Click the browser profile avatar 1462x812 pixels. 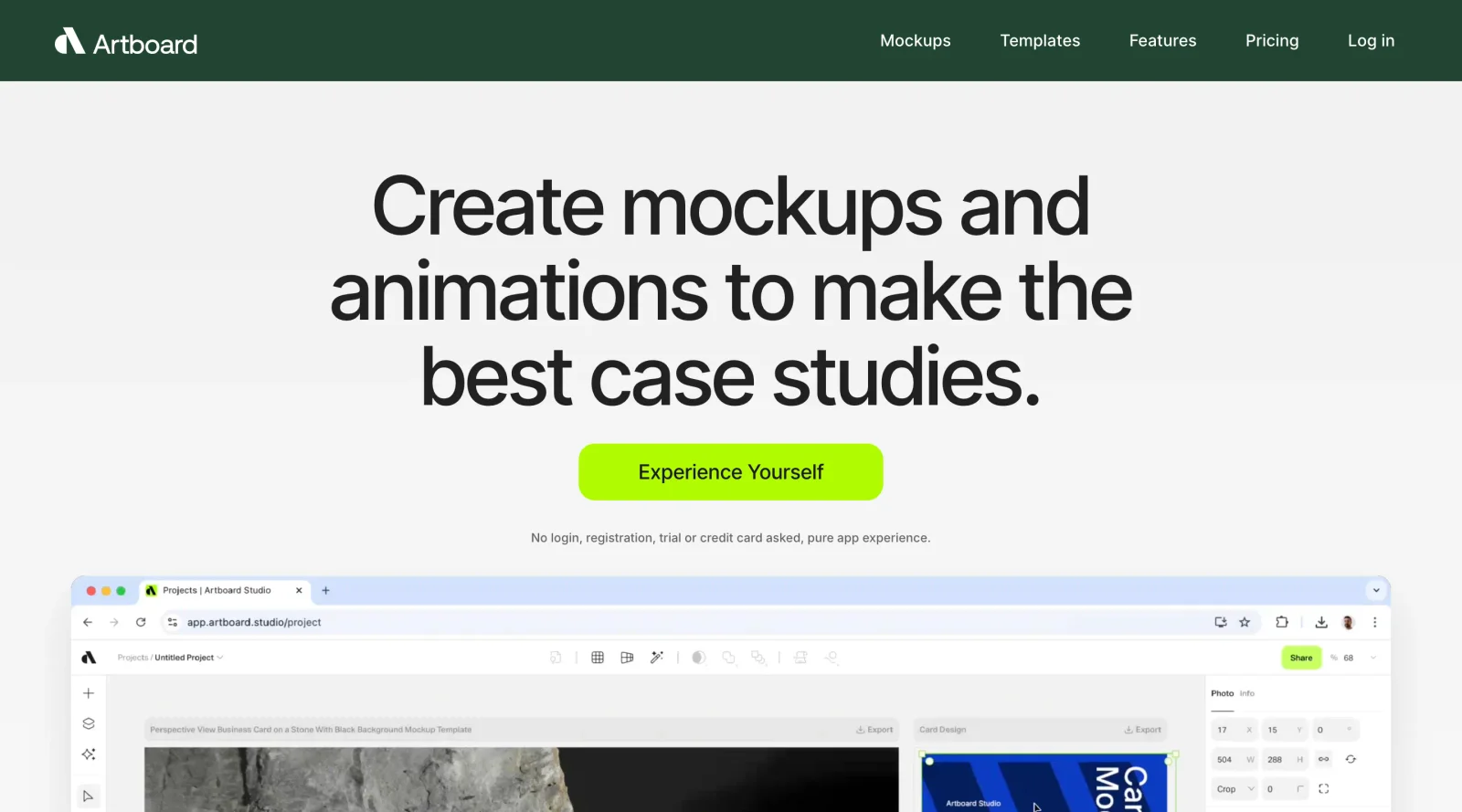pyautogui.click(x=1348, y=622)
